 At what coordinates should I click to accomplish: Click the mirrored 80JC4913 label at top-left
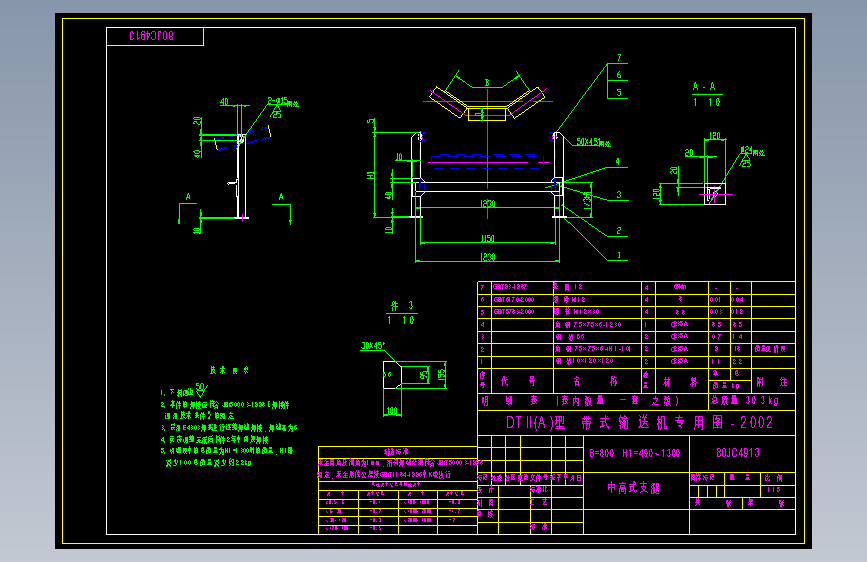click(152, 36)
